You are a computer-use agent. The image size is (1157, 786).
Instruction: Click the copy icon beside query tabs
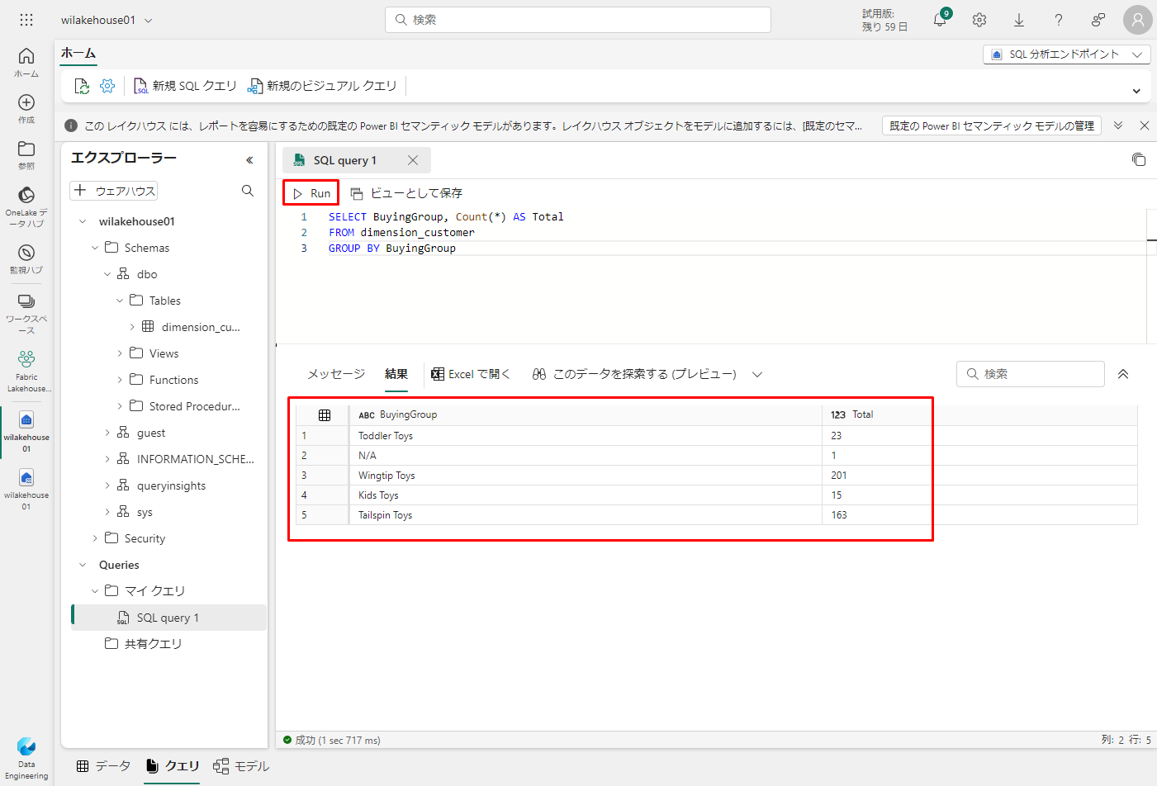click(x=1139, y=159)
